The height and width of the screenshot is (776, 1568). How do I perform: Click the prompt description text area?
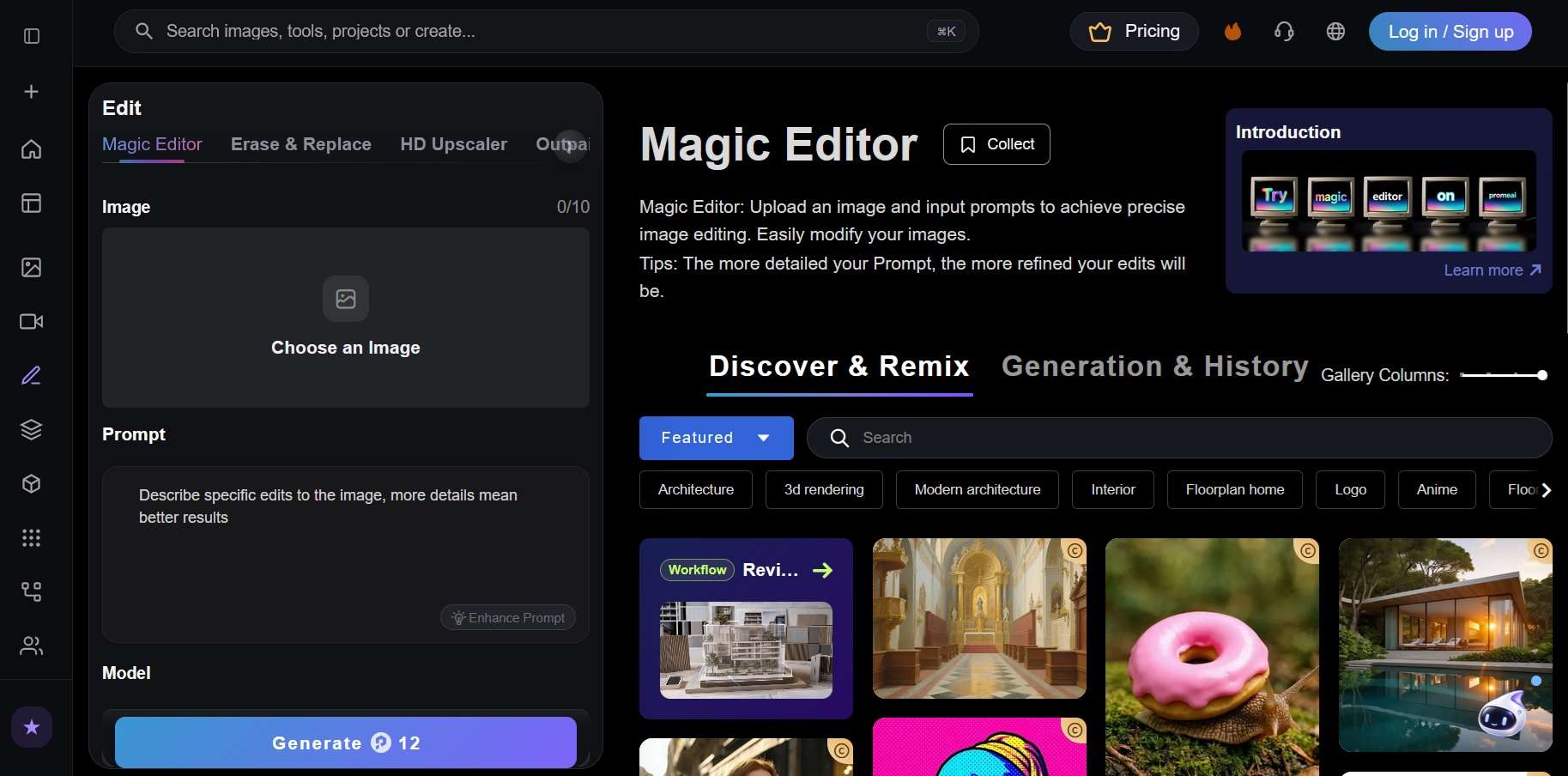click(346, 555)
